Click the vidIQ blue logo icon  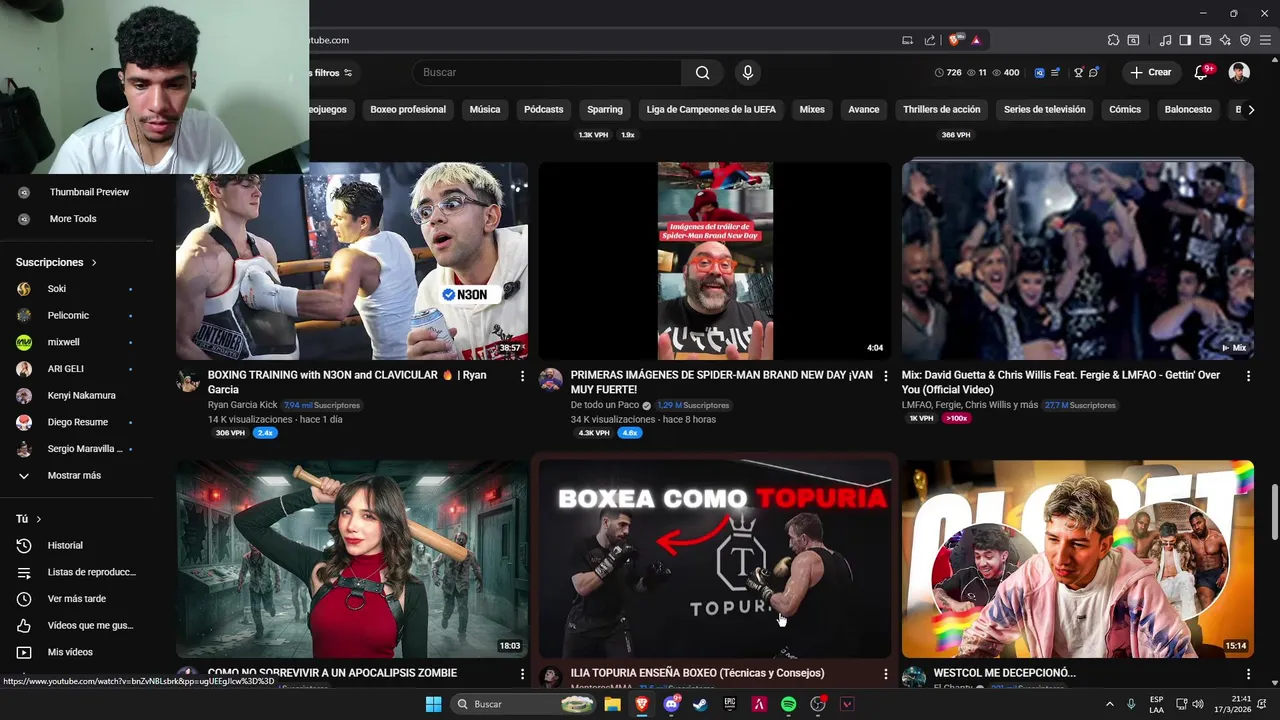pos(1040,72)
